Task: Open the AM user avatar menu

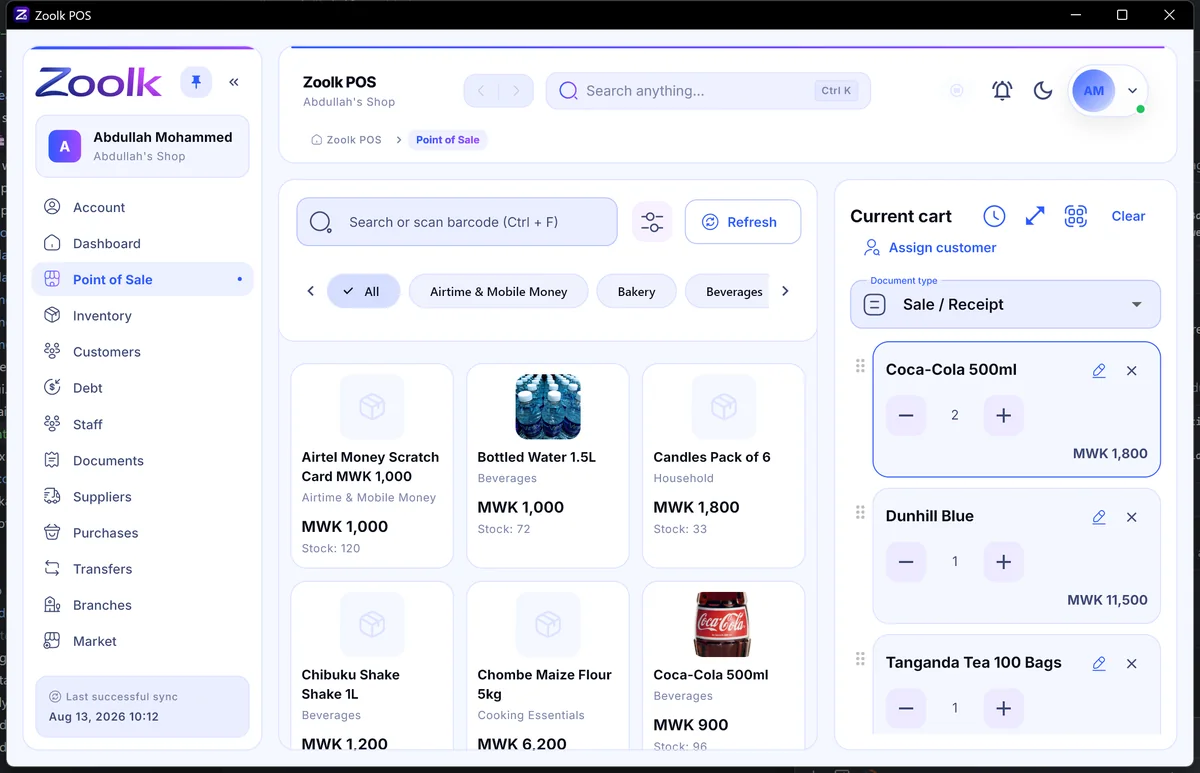Action: 1107,91
